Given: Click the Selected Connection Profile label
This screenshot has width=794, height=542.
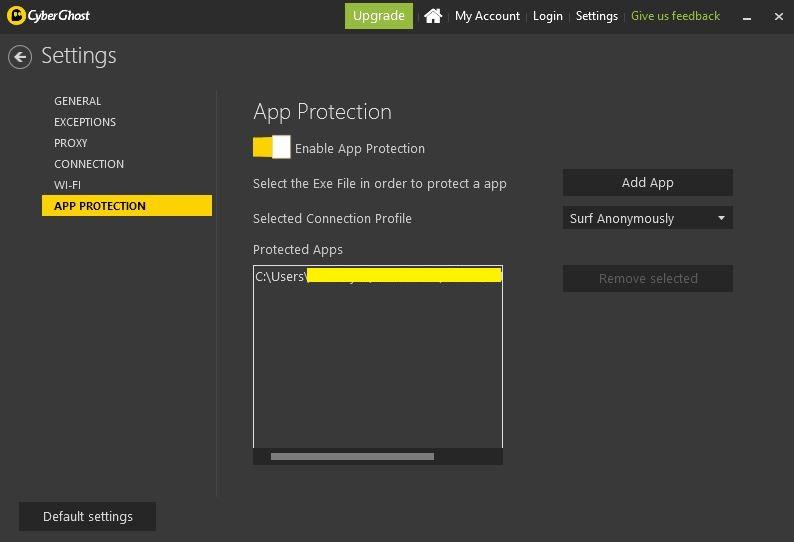Looking at the screenshot, I should click(x=332, y=218).
